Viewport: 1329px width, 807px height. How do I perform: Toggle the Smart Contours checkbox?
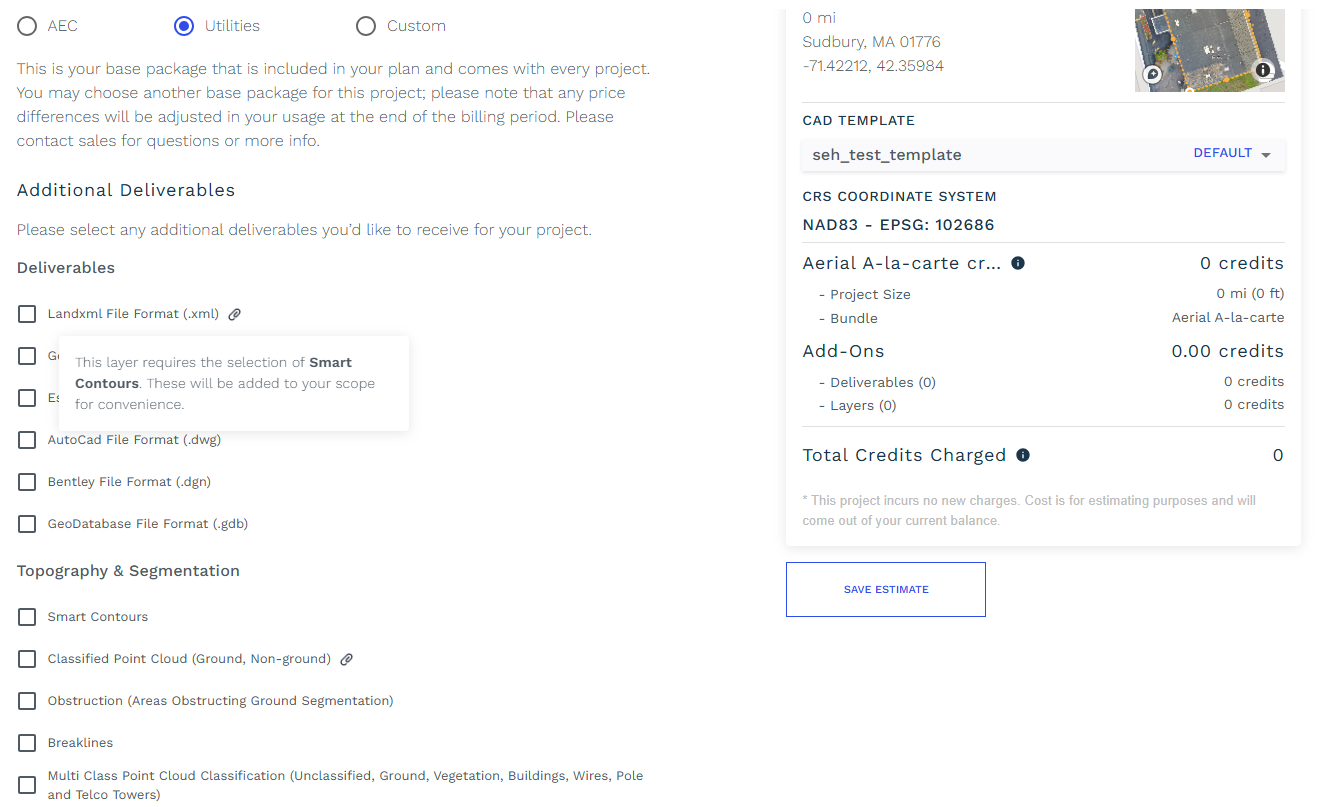(27, 617)
